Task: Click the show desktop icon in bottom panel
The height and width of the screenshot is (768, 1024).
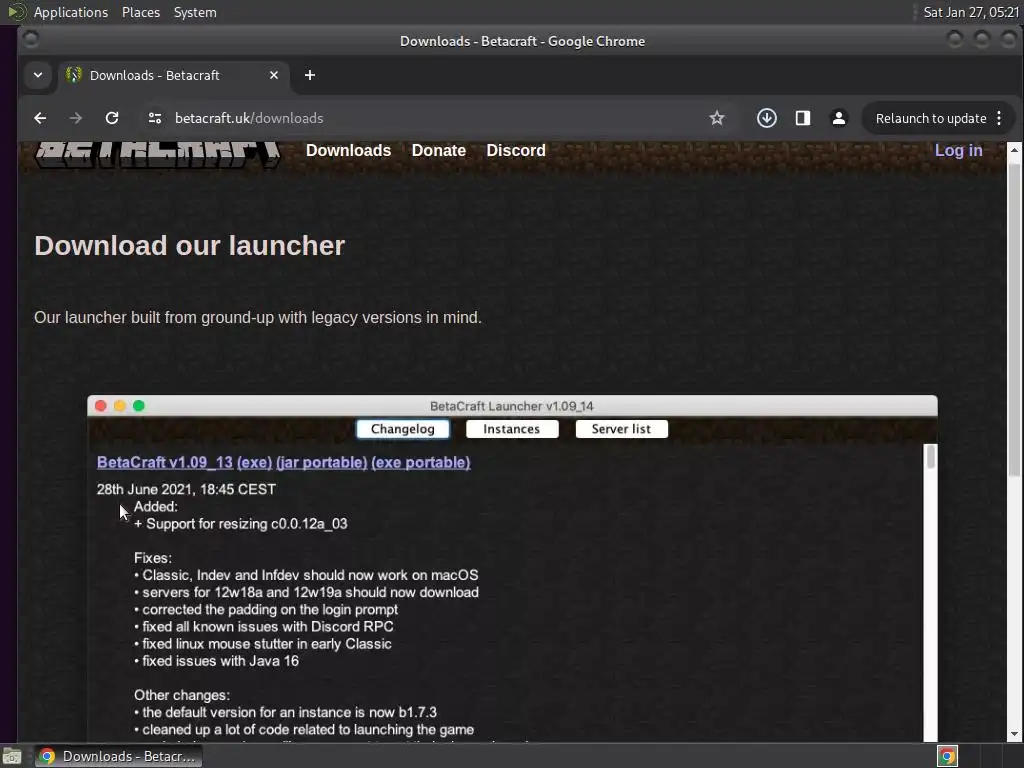Action: pyautogui.click(x=12, y=756)
